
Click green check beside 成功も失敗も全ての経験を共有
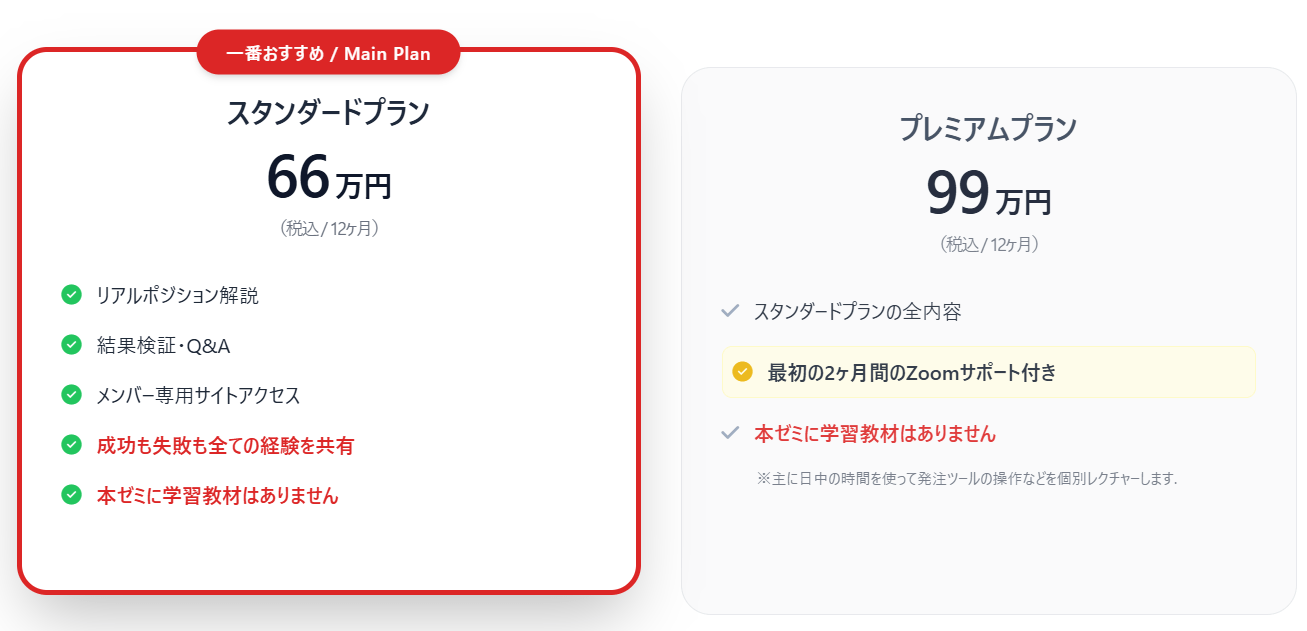71,444
